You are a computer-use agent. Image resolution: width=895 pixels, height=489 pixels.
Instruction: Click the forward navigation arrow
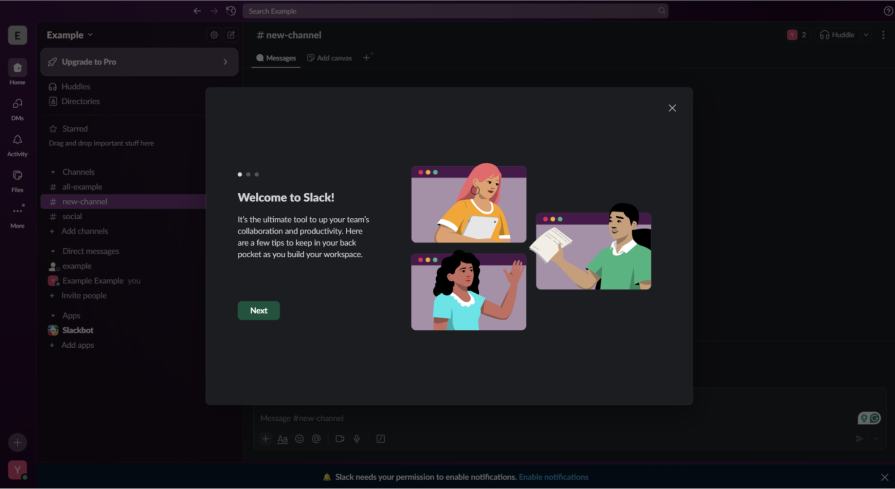[x=214, y=11]
